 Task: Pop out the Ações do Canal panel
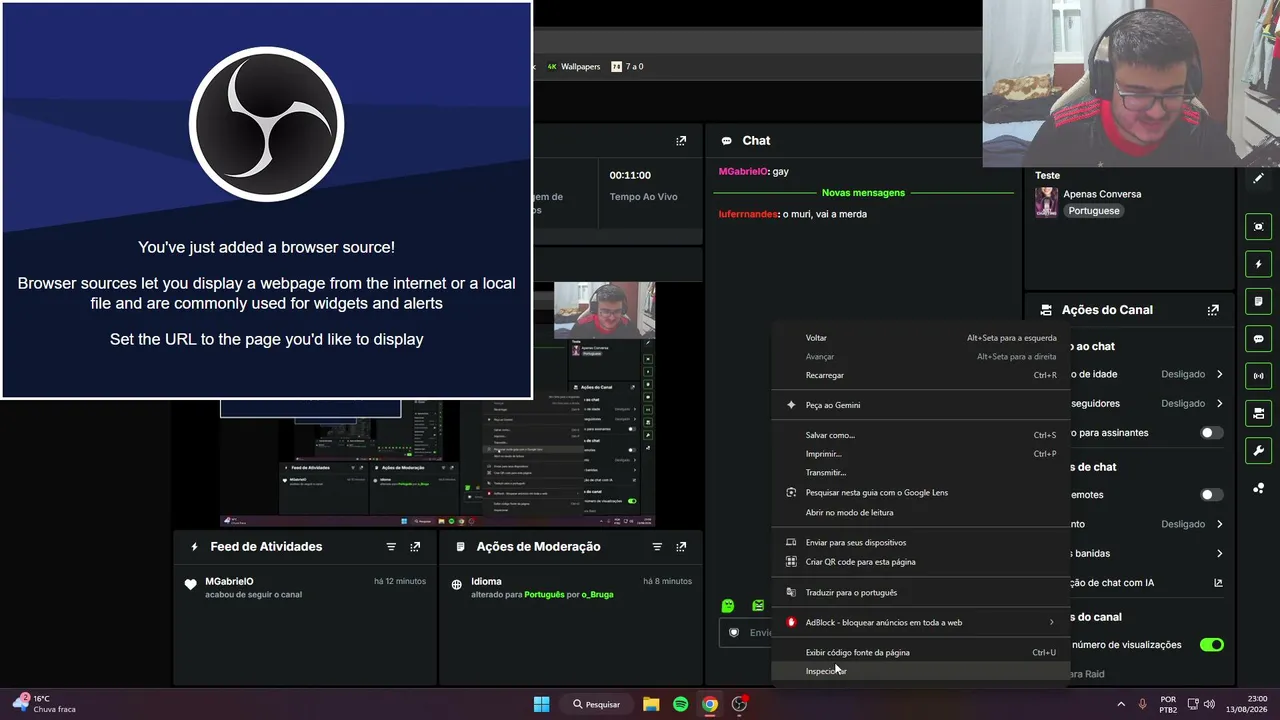(1213, 310)
